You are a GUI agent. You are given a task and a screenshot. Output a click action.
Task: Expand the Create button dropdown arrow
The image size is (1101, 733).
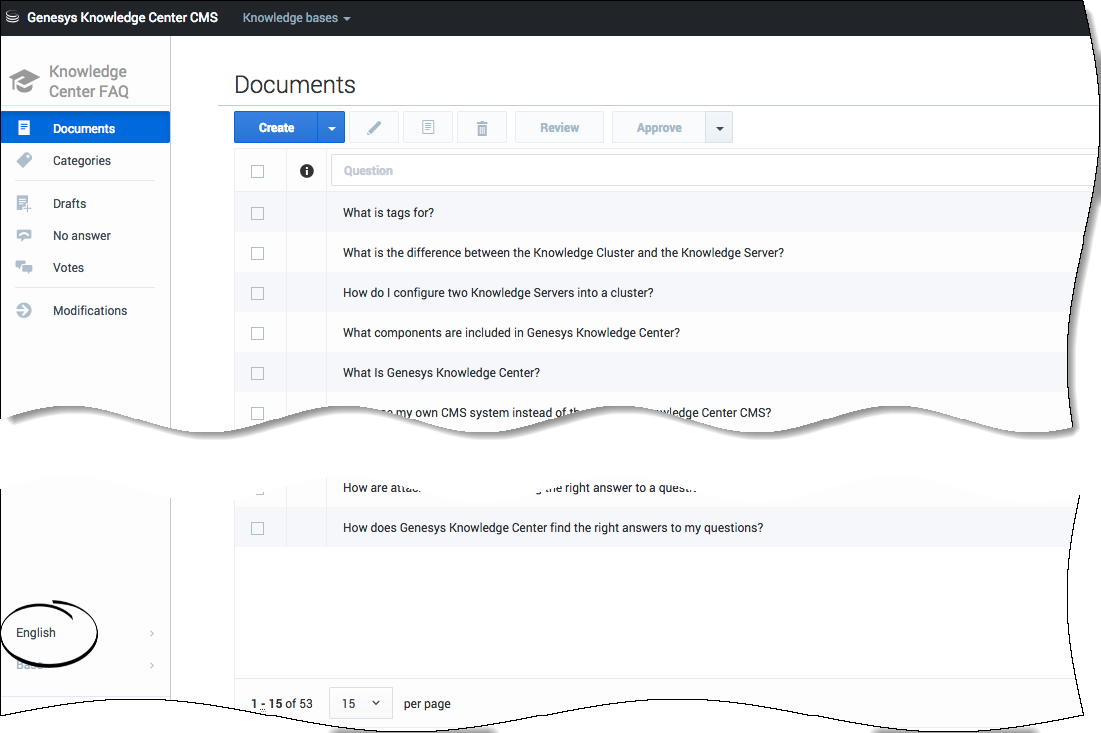pyautogui.click(x=331, y=128)
